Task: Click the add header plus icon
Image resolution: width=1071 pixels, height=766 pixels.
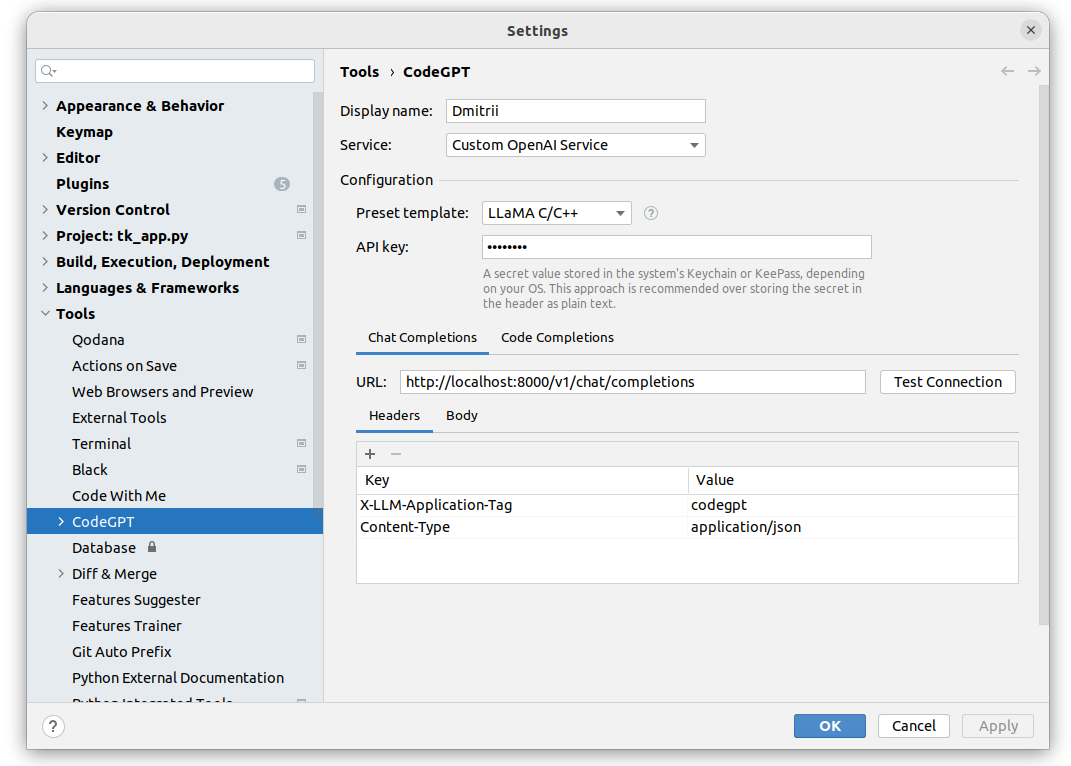Action: pos(370,454)
